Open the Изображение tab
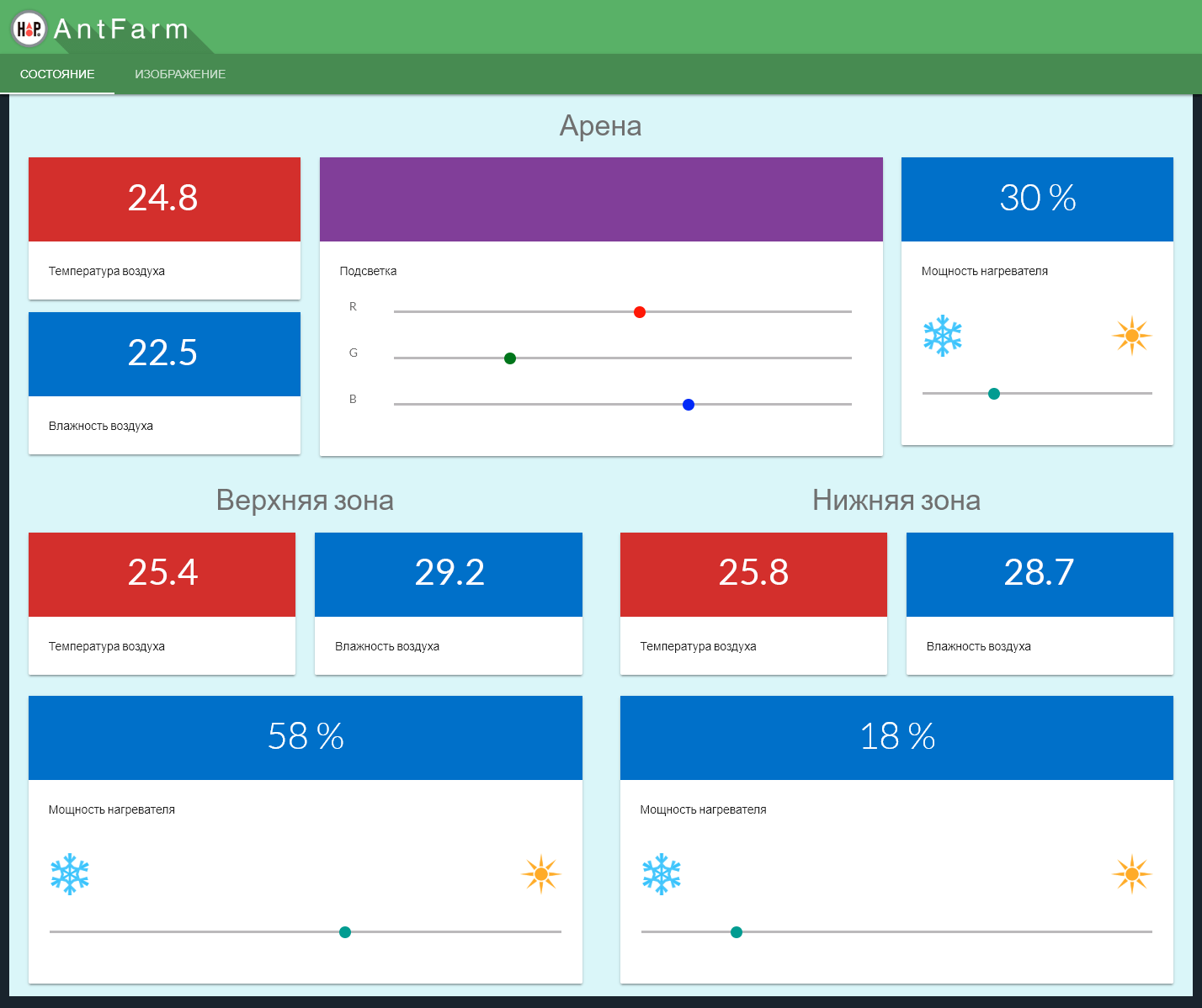Image resolution: width=1202 pixels, height=1008 pixels. (180, 74)
